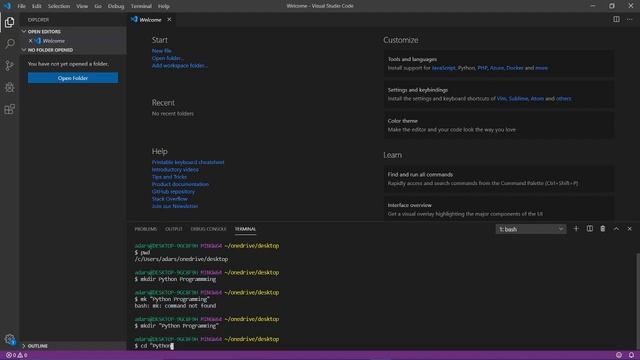This screenshot has width=640, height=360.
Task: Open Printable keyboard cheatsheet link
Action: [x=188, y=162]
